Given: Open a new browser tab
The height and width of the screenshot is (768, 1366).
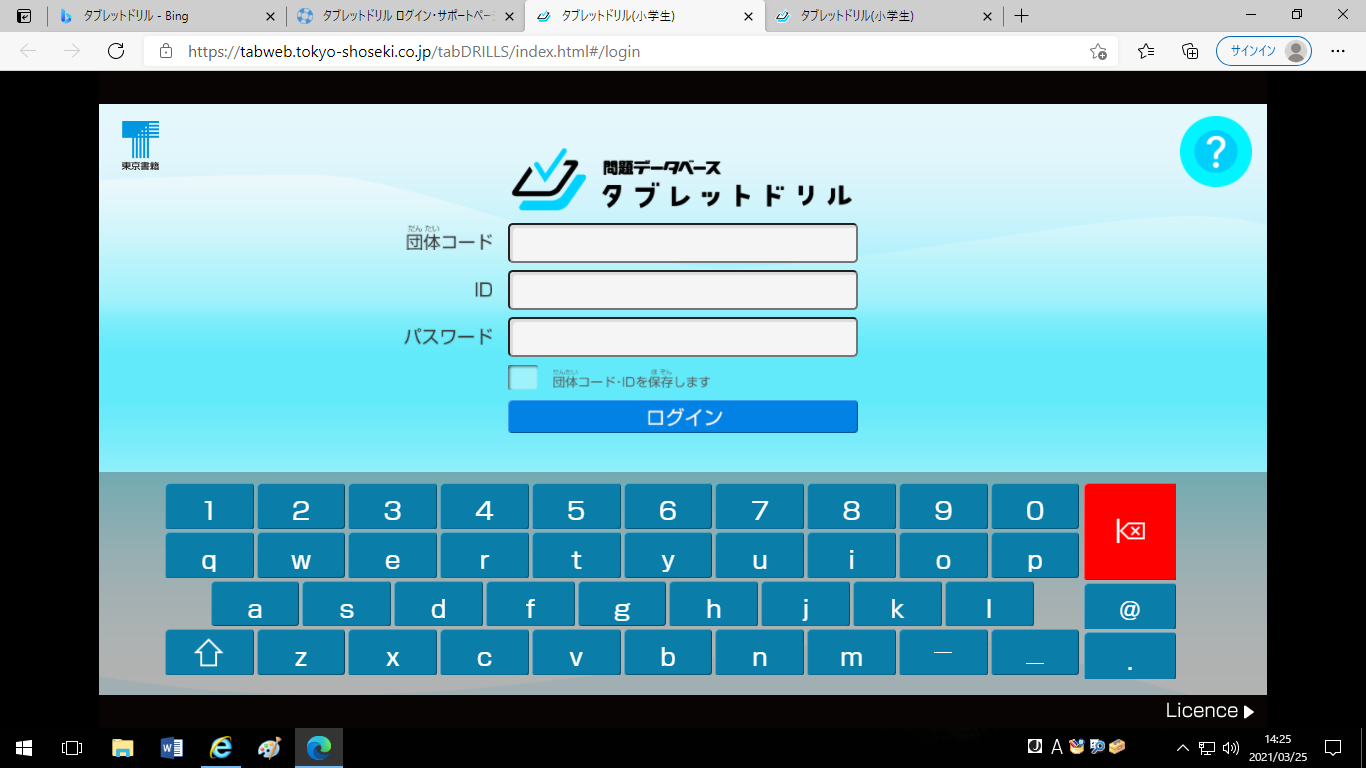Looking at the screenshot, I should coord(1021,16).
